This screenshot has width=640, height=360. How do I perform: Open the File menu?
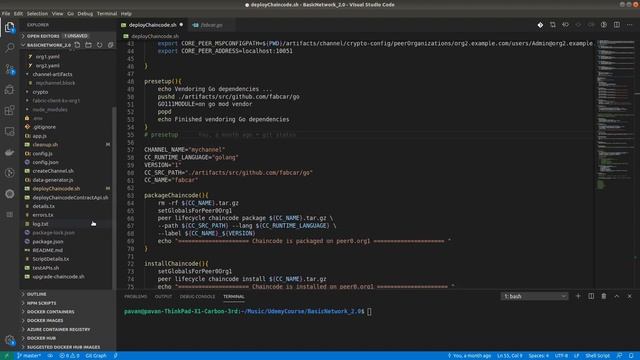pos(6,13)
